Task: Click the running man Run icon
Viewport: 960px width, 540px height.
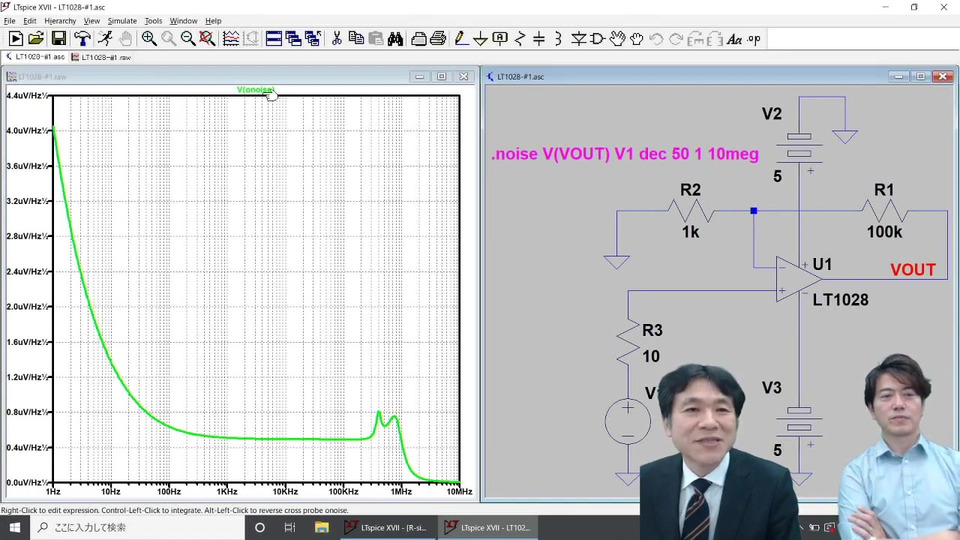Action: (x=105, y=39)
